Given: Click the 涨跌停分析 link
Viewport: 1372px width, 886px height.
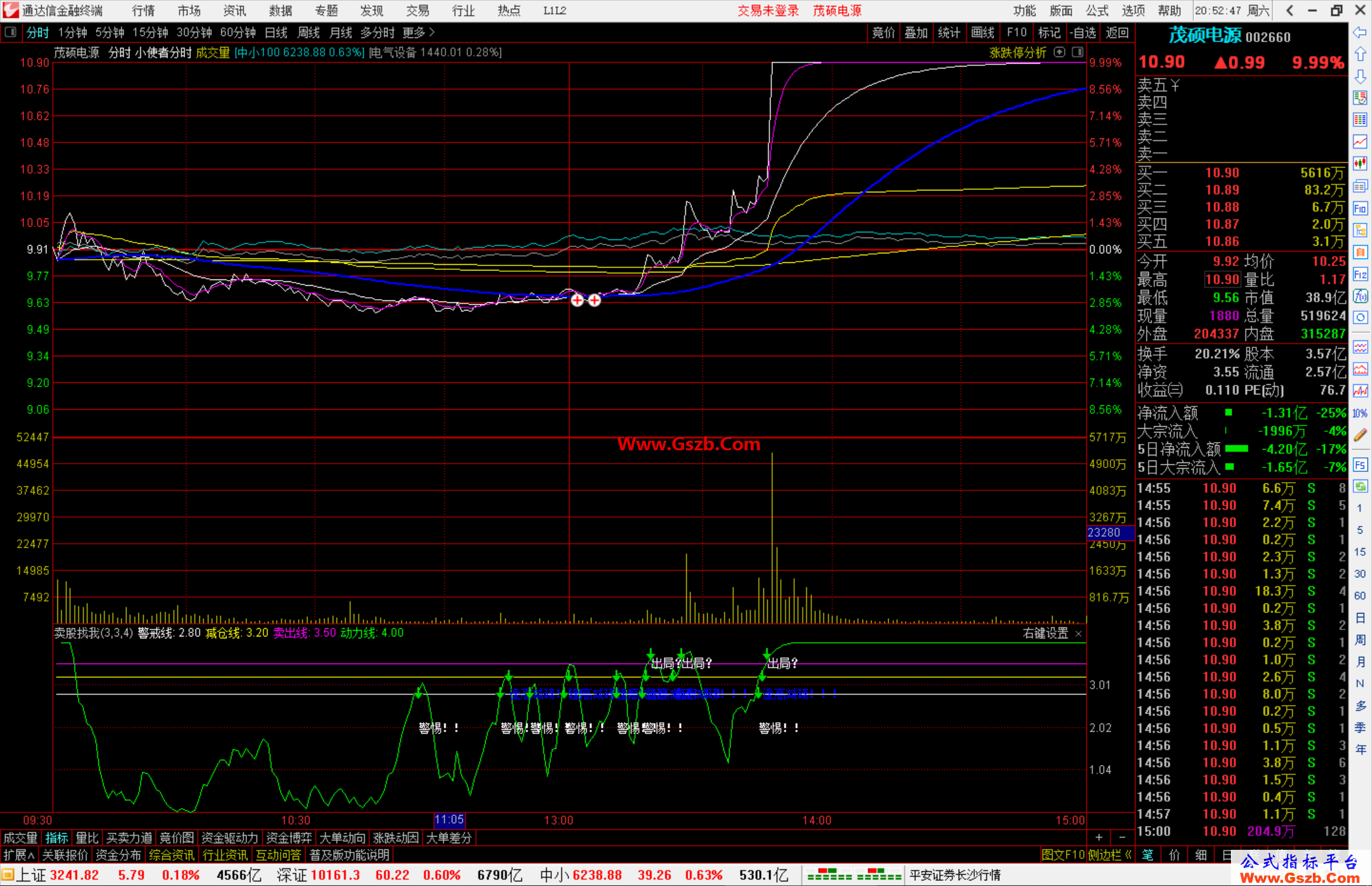Looking at the screenshot, I should point(1018,53).
